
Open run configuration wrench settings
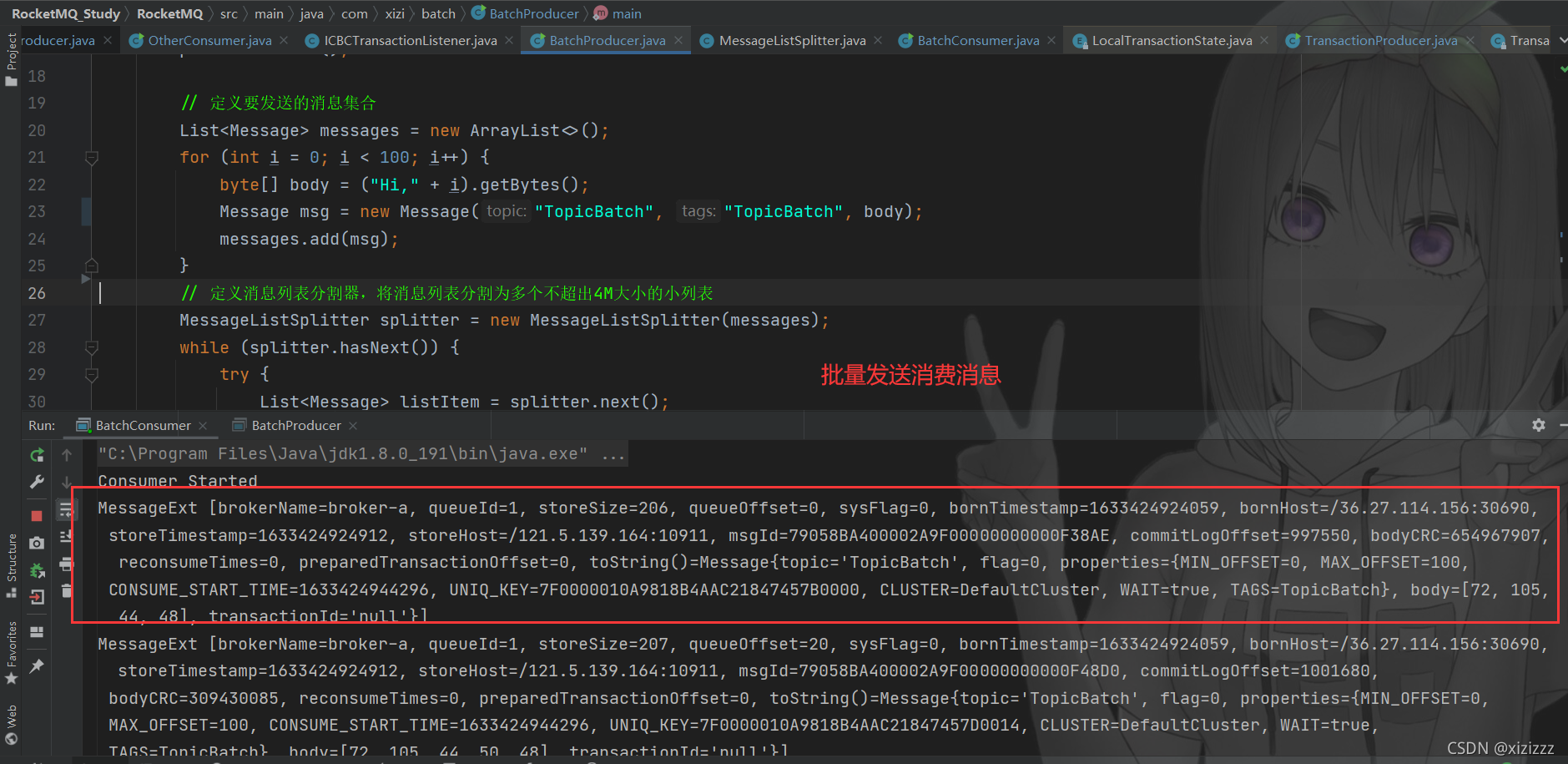pos(37,482)
